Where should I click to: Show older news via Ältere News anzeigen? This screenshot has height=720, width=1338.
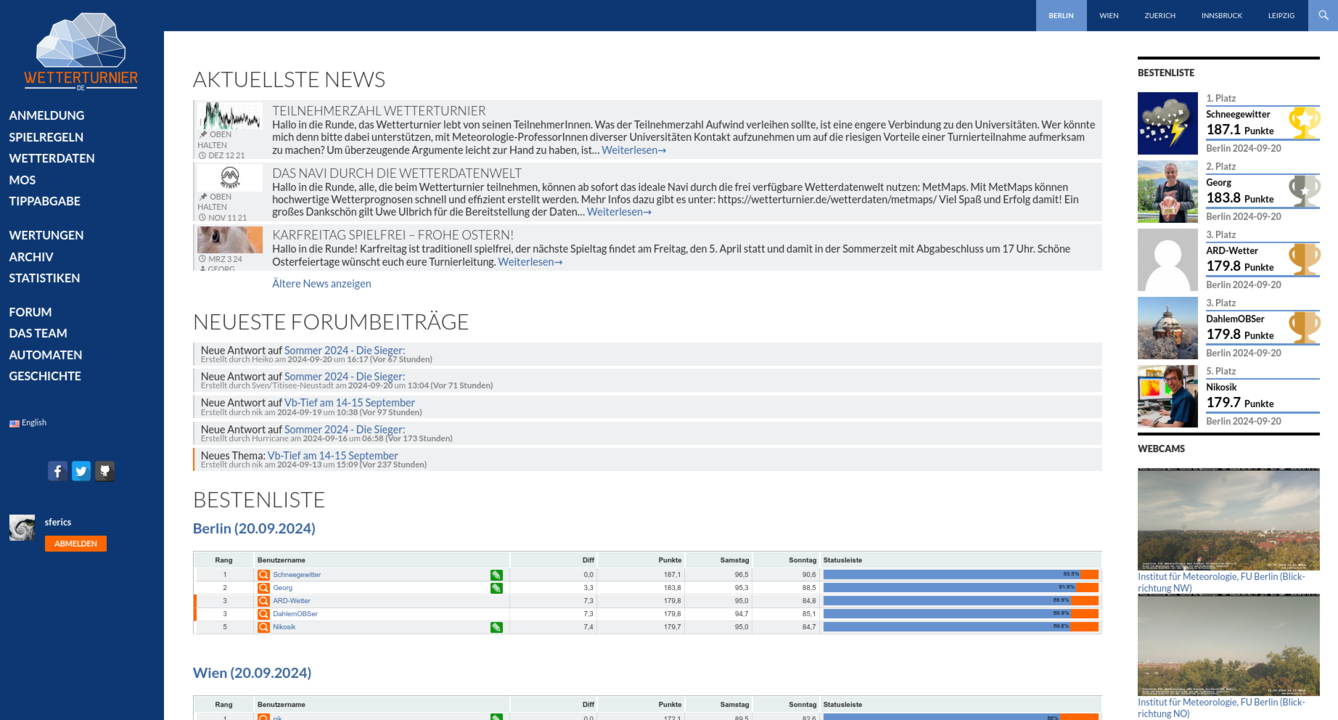point(321,284)
